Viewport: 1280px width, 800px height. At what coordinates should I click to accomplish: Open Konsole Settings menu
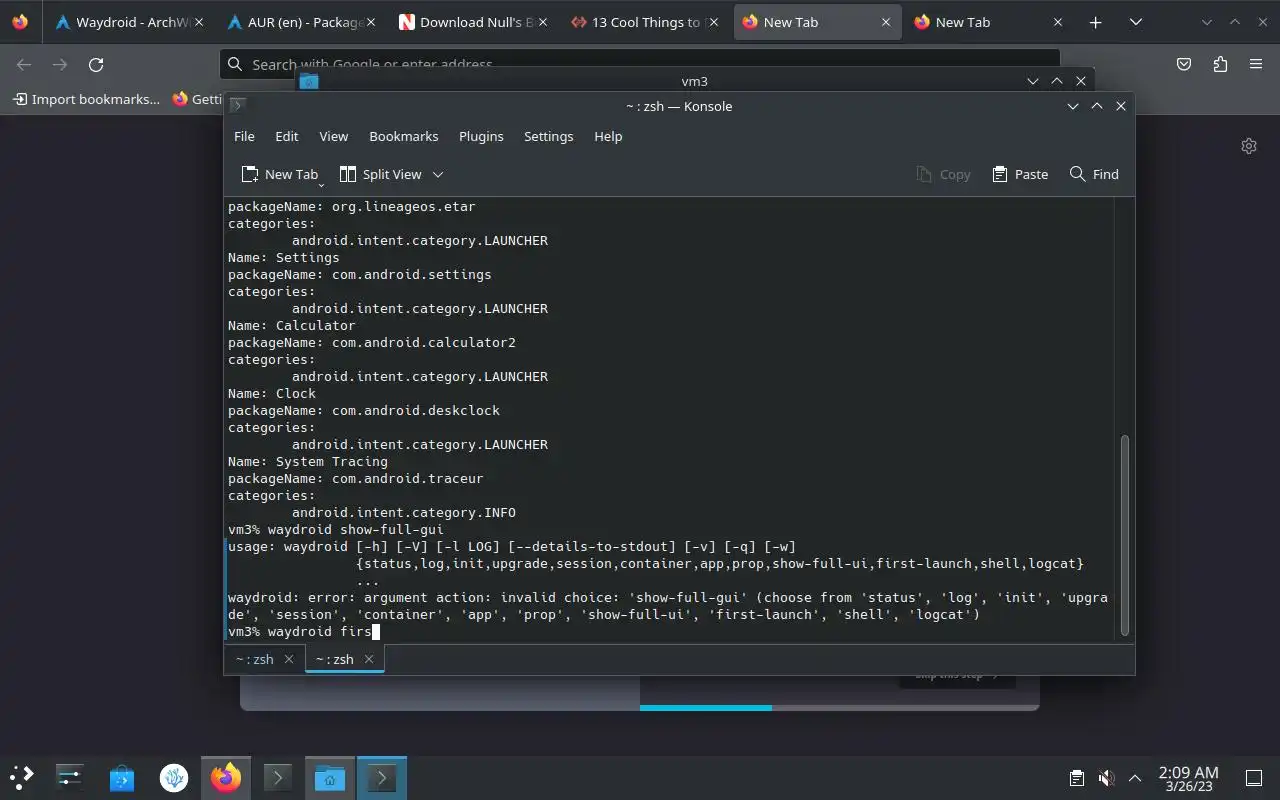549,136
